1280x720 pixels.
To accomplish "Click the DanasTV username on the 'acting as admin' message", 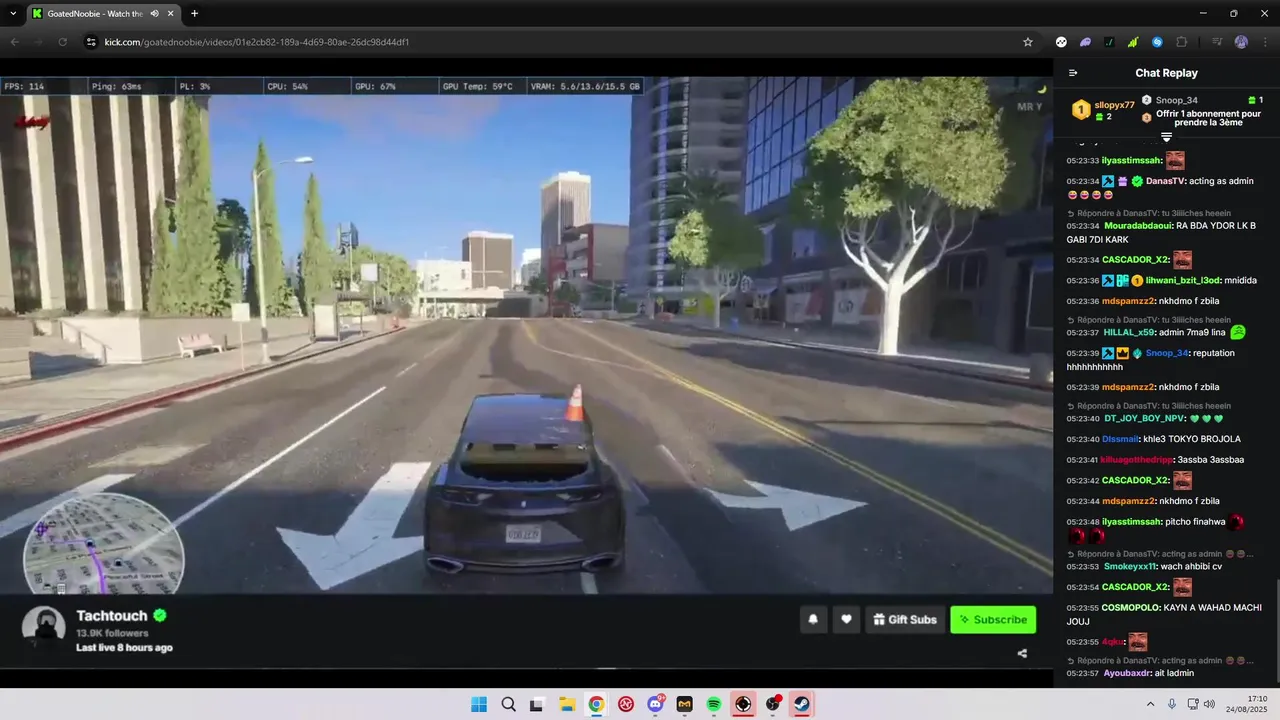I will [1165, 181].
